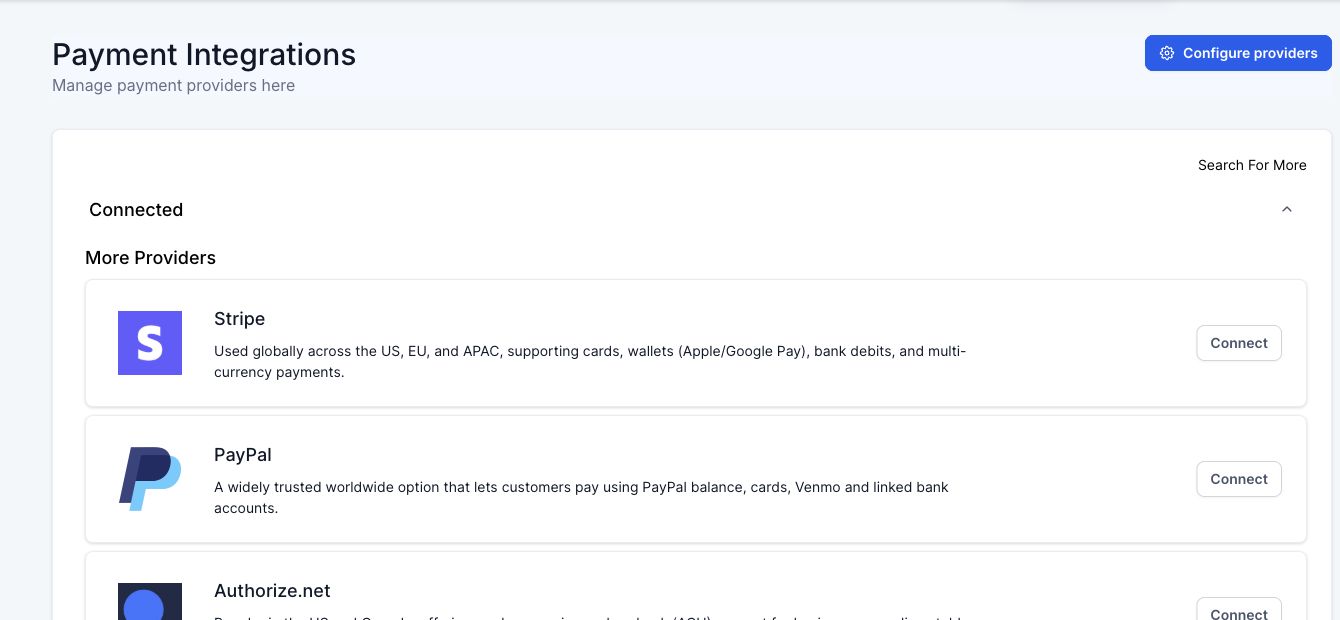Connect the Stripe provider
Viewport: 1340px width, 620px height.
(1239, 343)
